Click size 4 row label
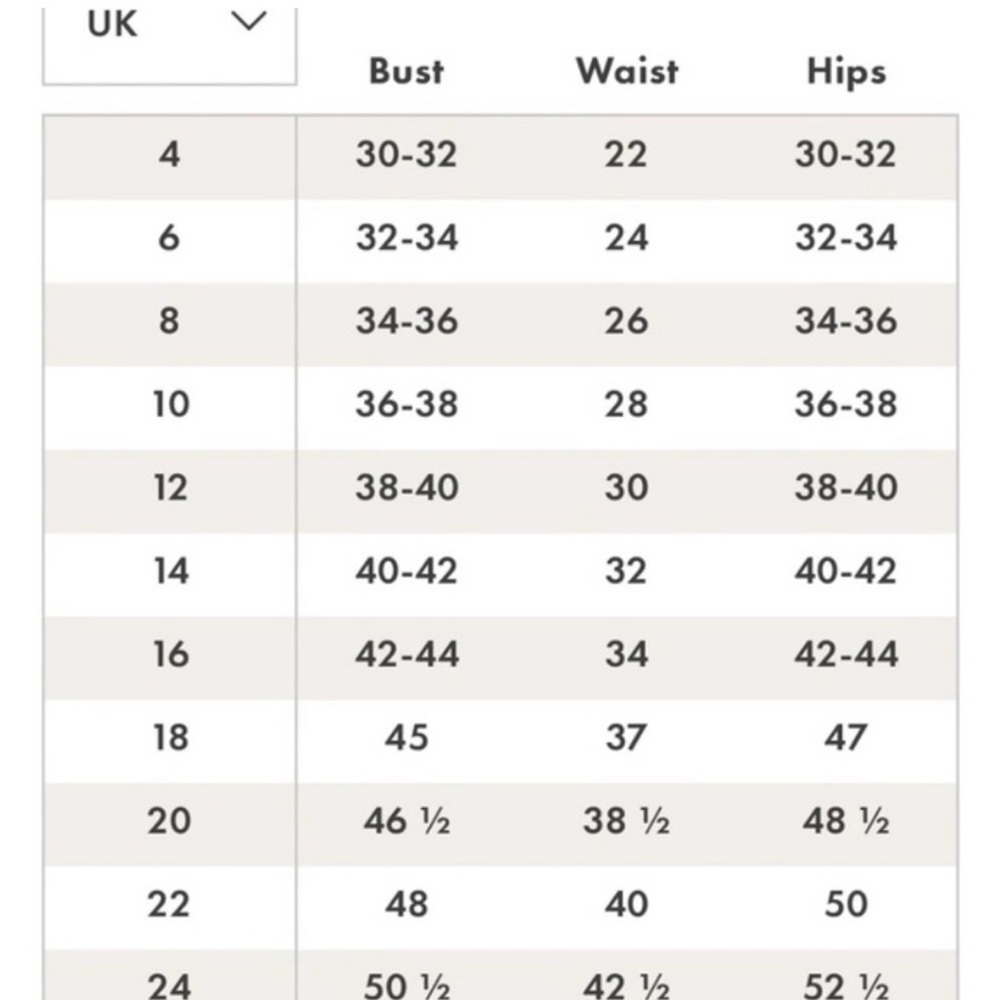Image resolution: width=1000 pixels, height=1000 pixels. (x=170, y=154)
